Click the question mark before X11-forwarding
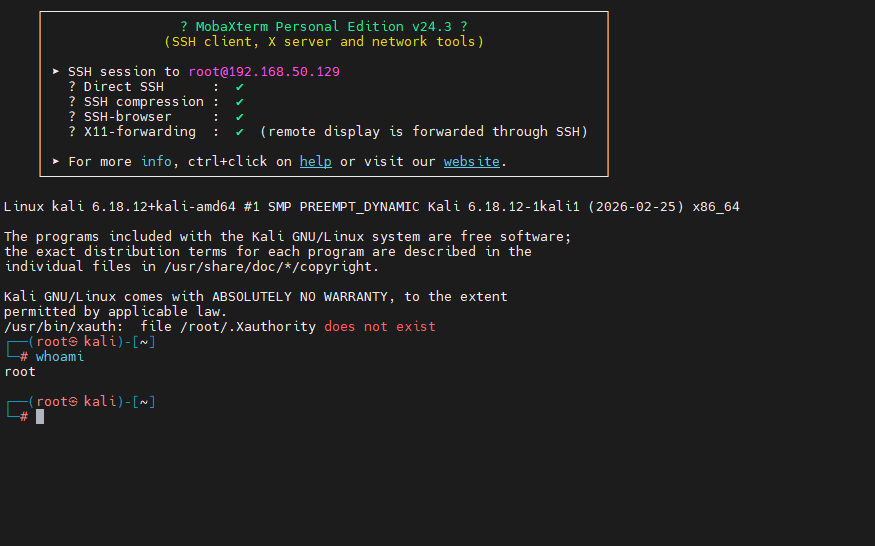875x546 pixels. point(72,131)
